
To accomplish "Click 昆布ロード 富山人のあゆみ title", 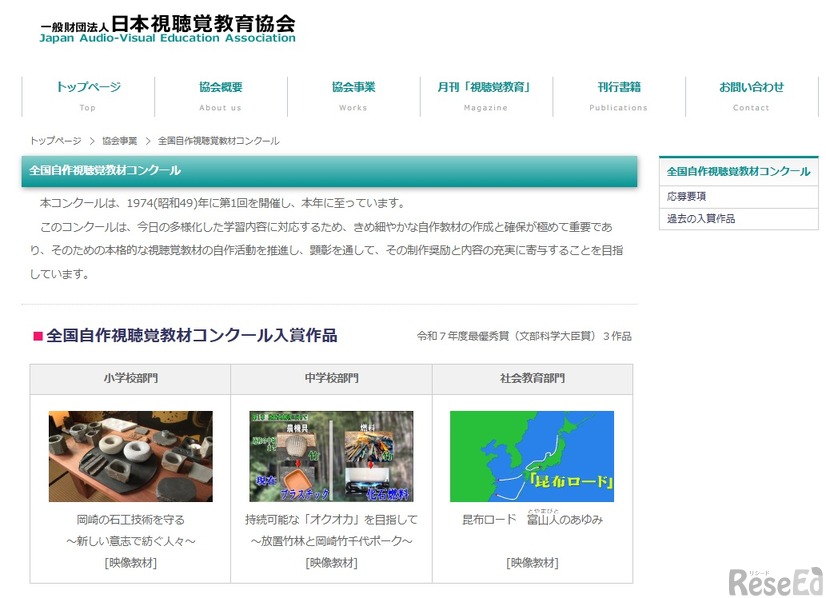I will (533, 518).
